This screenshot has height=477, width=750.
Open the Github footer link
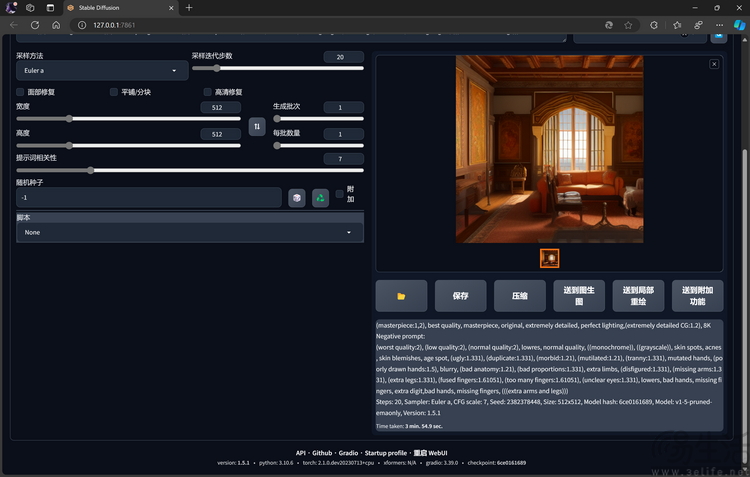[x=322, y=453]
